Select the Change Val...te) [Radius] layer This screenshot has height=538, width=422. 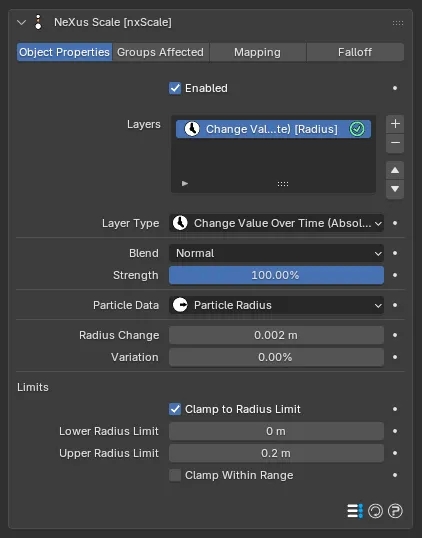(x=273, y=129)
